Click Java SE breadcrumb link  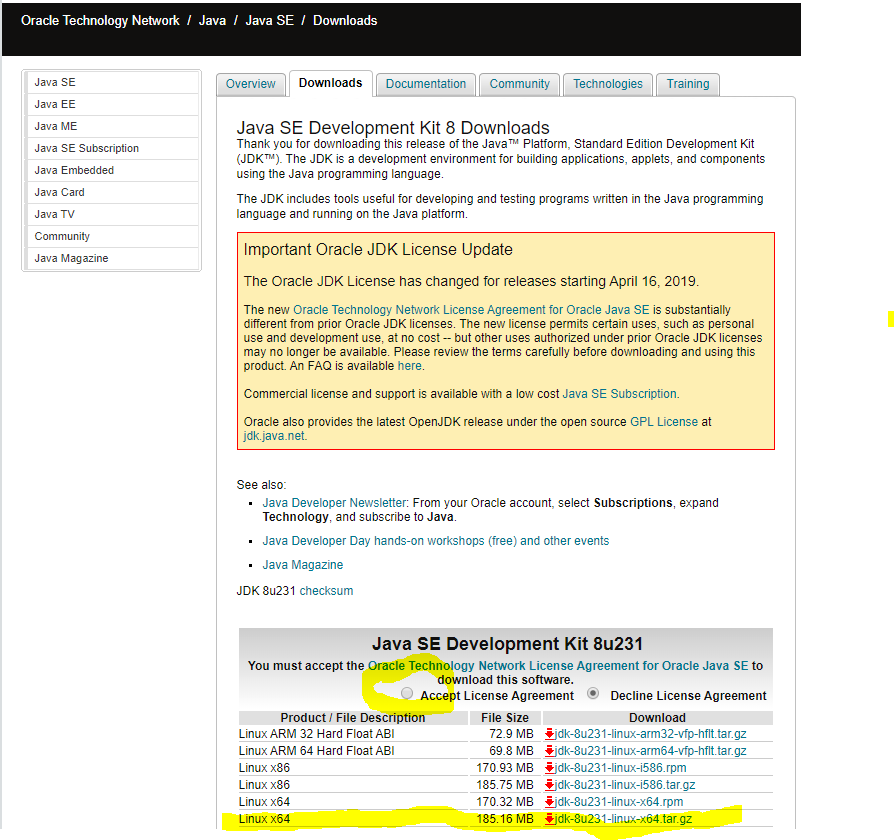click(270, 21)
